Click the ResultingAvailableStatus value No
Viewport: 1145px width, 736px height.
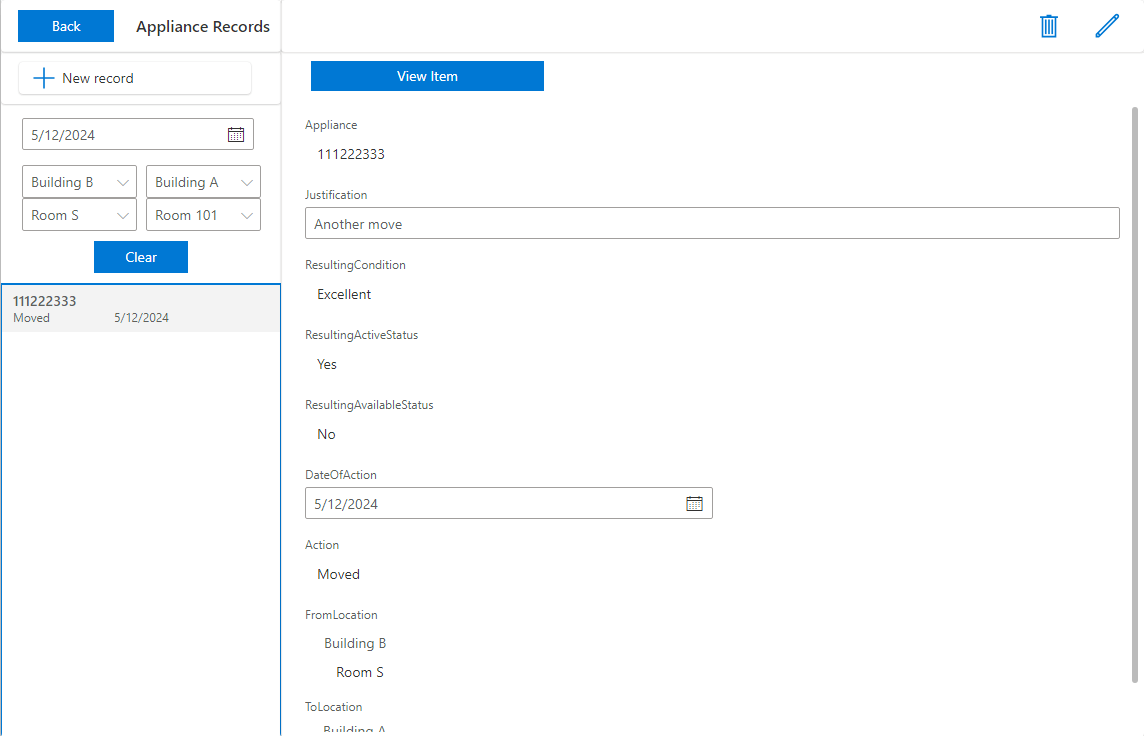[x=326, y=434]
